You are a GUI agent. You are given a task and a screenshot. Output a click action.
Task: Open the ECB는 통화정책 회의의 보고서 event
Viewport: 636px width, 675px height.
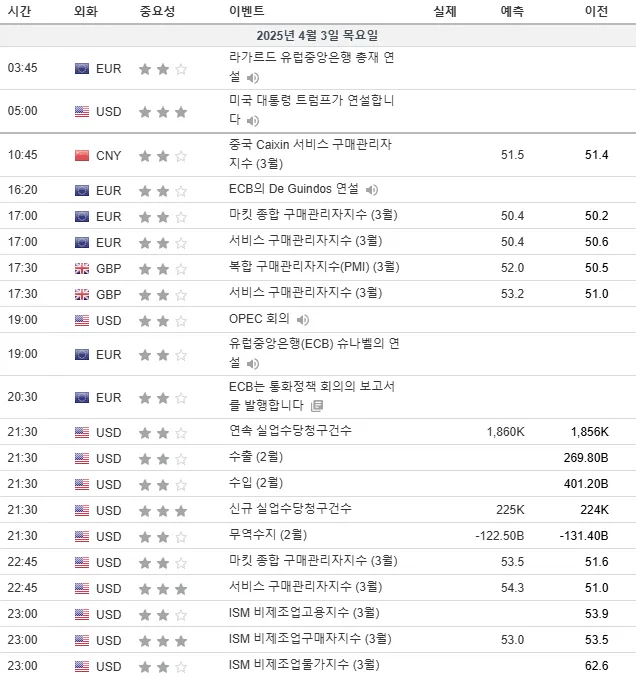pos(312,396)
